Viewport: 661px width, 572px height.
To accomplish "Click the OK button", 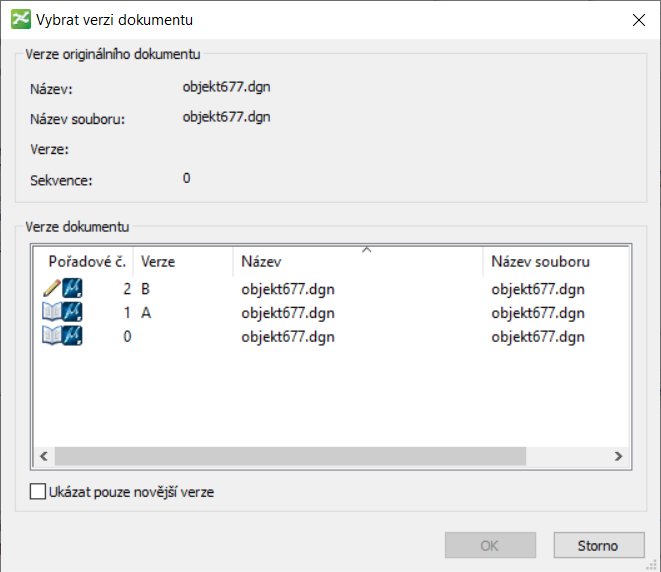I will 489,546.
